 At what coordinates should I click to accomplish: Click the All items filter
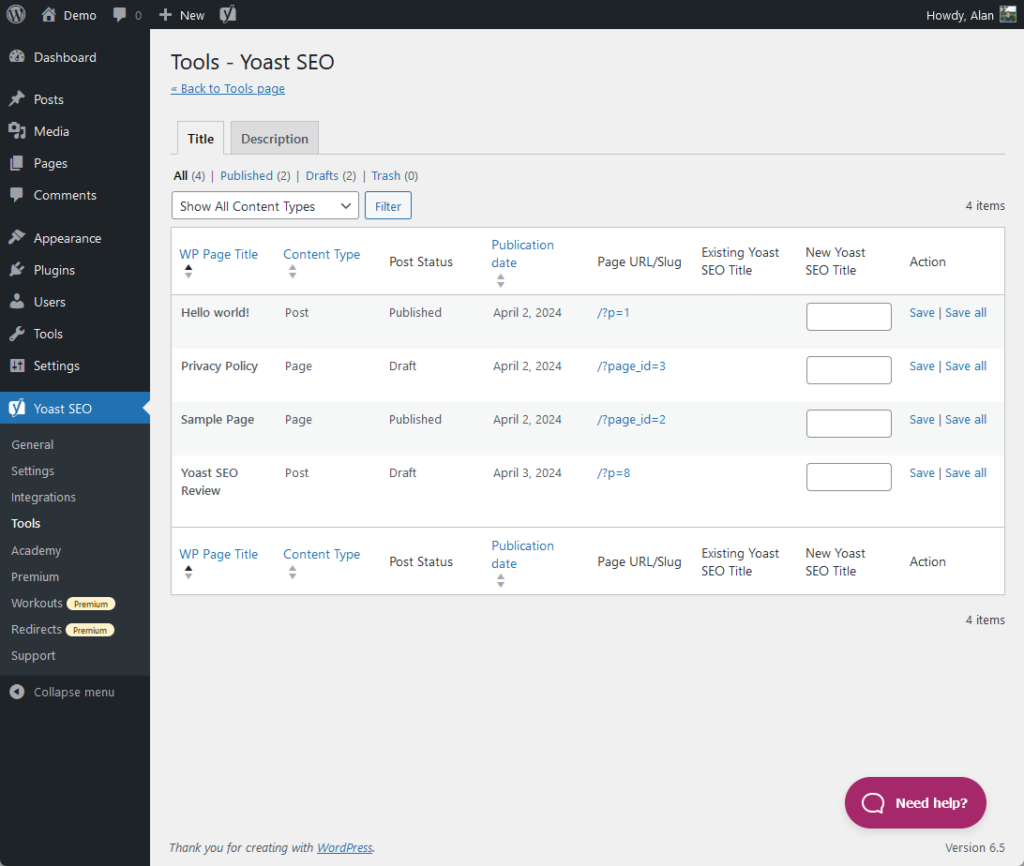click(181, 176)
